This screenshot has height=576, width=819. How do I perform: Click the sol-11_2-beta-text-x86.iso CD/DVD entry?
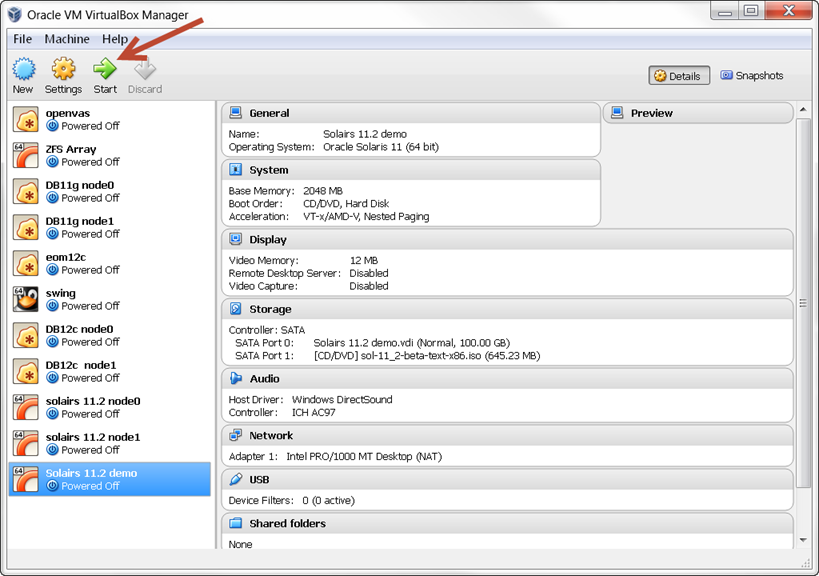(427, 356)
